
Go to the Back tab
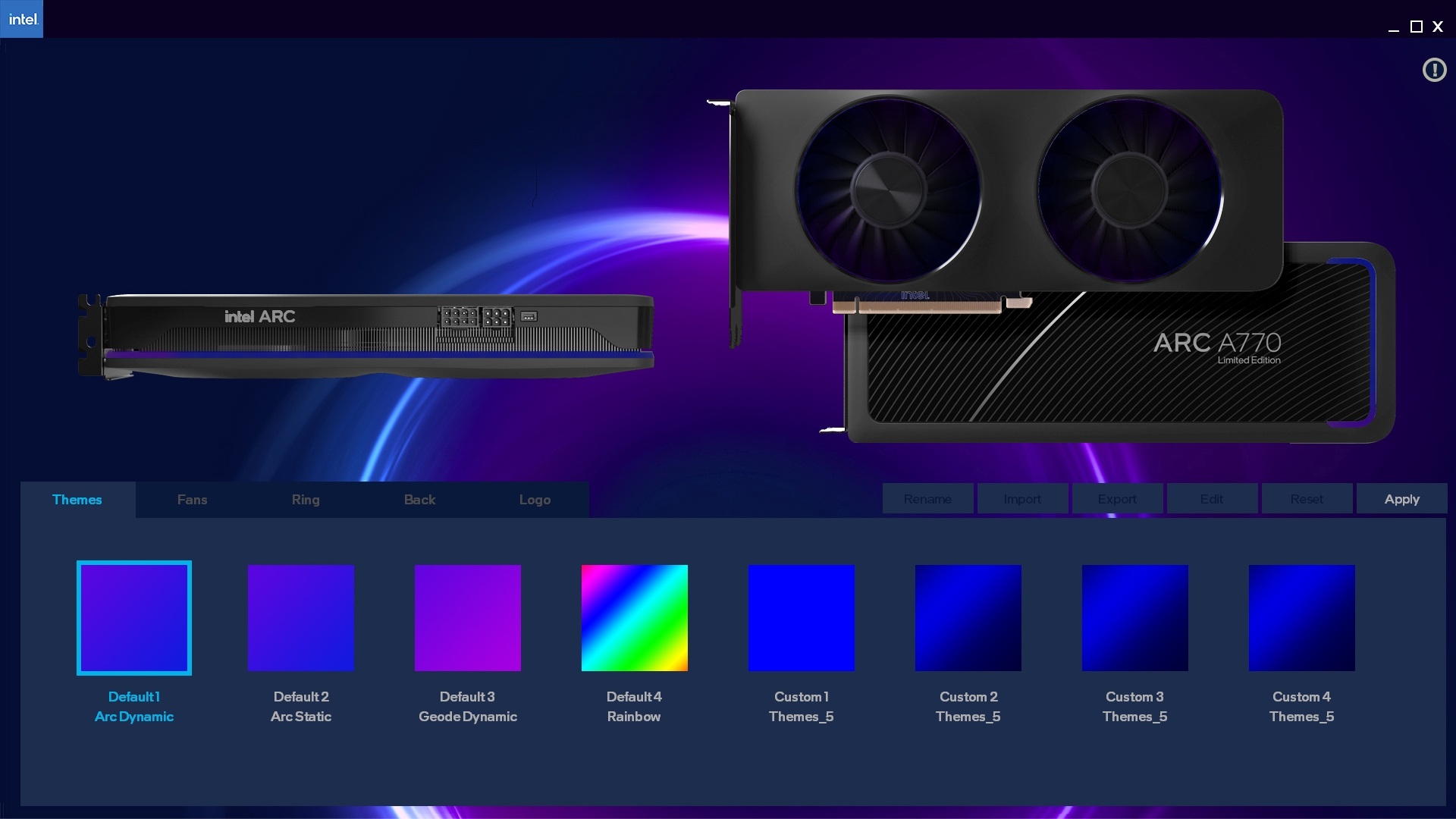point(419,500)
